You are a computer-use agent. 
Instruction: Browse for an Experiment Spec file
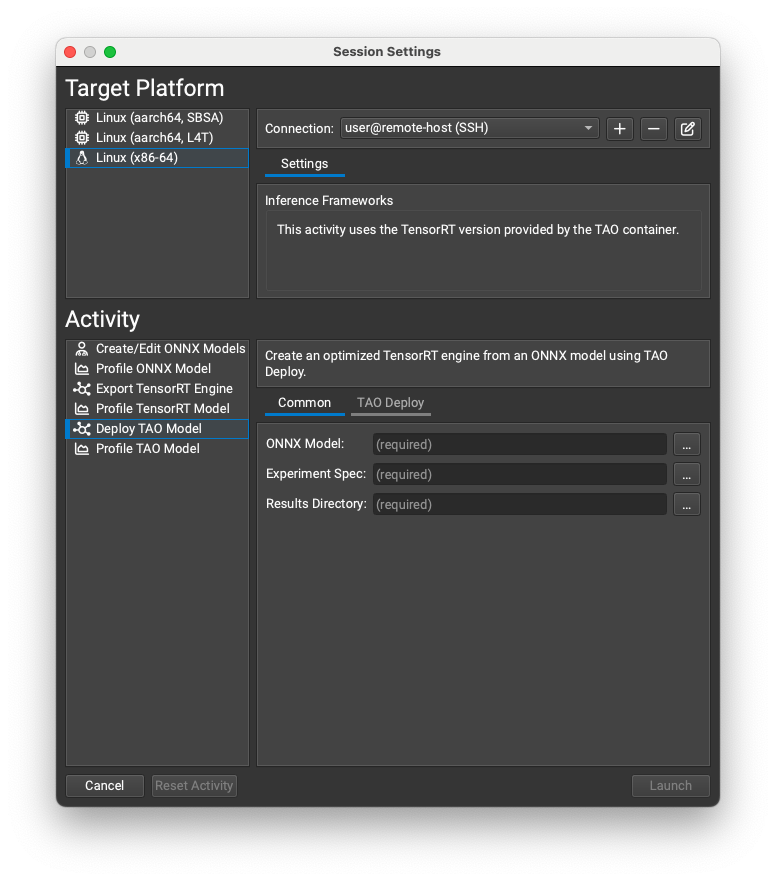tap(687, 474)
